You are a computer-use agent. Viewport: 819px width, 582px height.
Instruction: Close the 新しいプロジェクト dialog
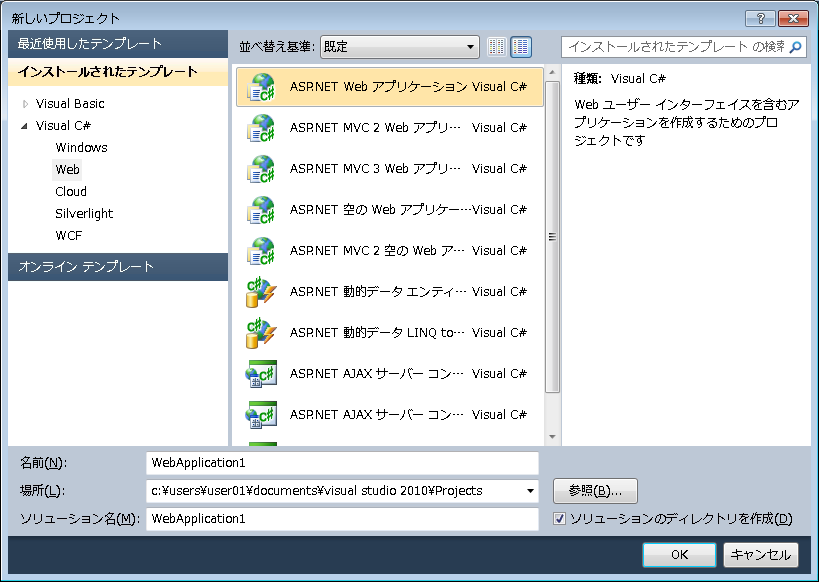click(793, 19)
